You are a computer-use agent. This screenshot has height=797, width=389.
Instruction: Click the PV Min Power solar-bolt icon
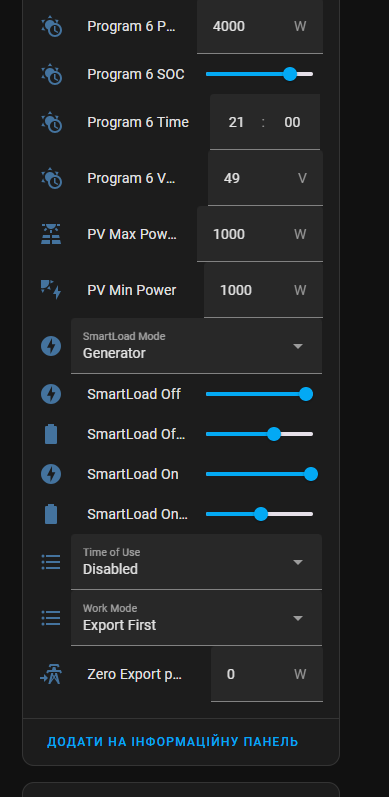[x=51, y=290]
